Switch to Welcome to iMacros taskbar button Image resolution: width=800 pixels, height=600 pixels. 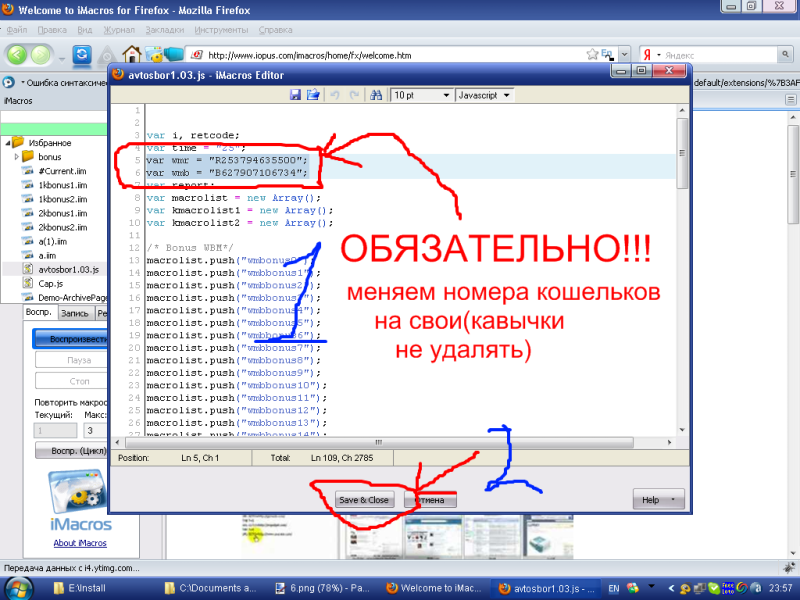coord(434,588)
